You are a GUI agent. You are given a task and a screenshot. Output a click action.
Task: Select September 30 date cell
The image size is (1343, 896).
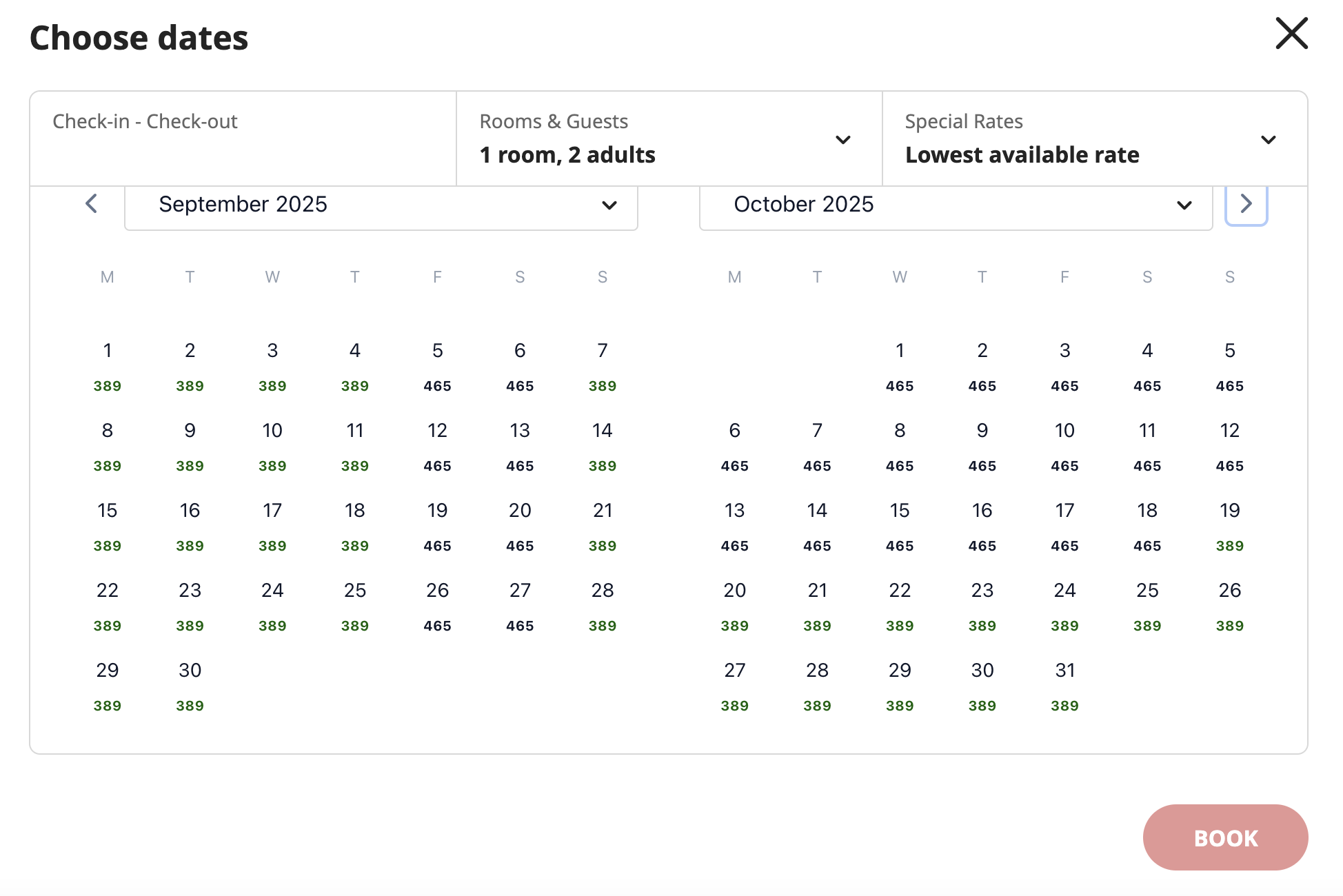(190, 686)
